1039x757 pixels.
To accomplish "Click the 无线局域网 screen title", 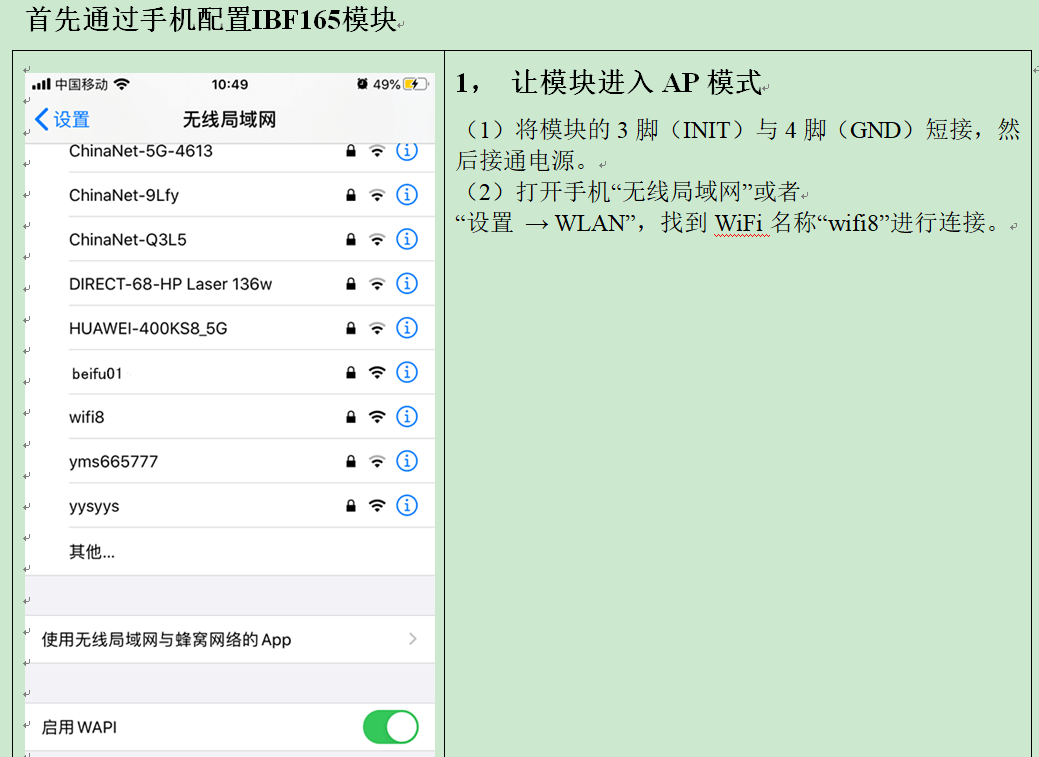I will (229, 120).
